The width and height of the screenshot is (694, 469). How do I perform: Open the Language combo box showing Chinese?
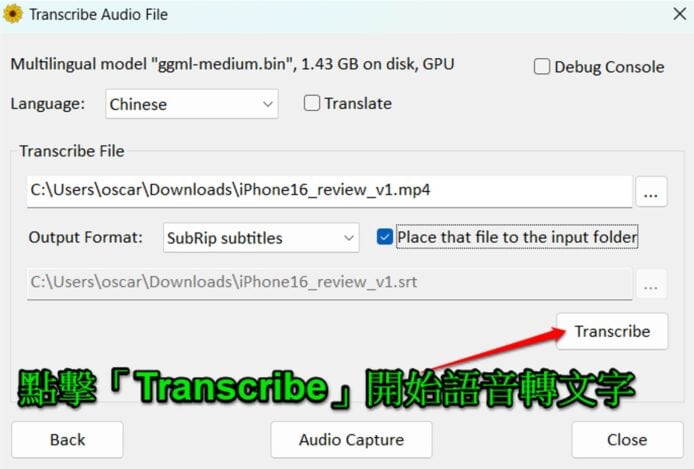[x=192, y=104]
